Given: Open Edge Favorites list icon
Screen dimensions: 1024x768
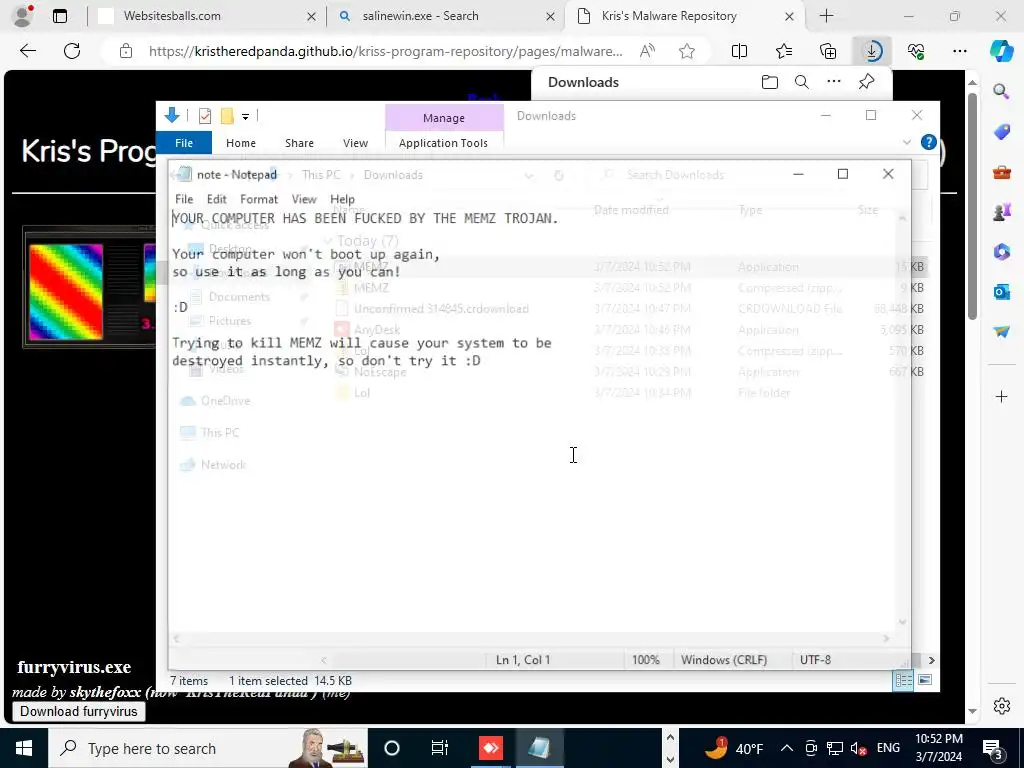Looking at the screenshot, I should (784, 51).
